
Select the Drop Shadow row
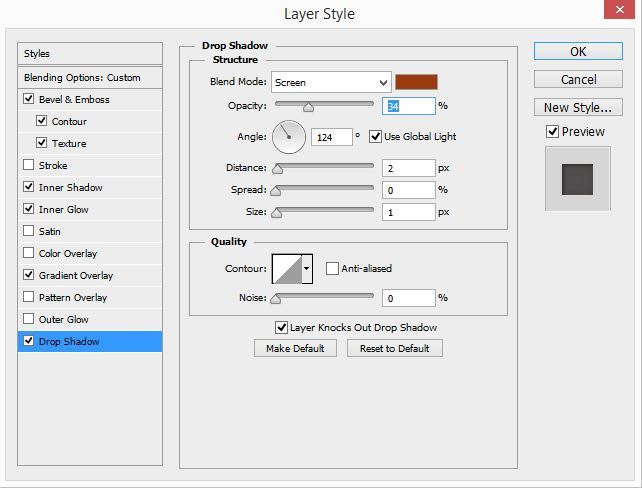point(90,341)
